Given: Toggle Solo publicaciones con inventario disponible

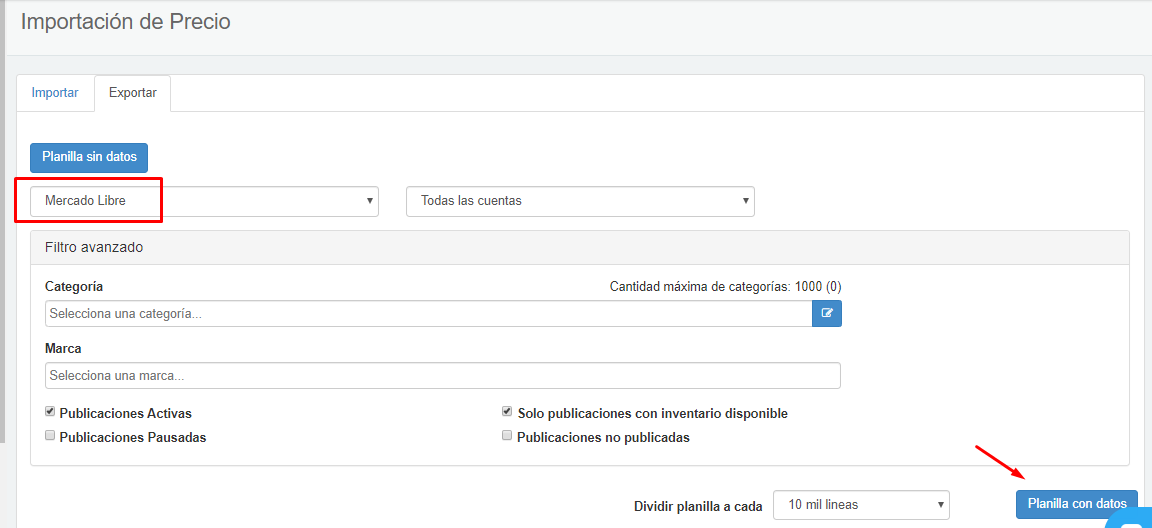Looking at the screenshot, I should 507,412.
